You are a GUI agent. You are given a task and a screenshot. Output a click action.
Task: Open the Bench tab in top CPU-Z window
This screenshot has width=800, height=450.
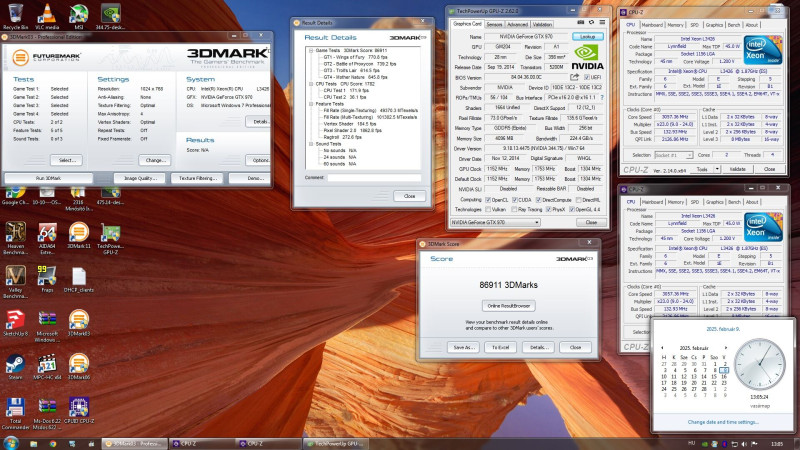click(x=734, y=24)
